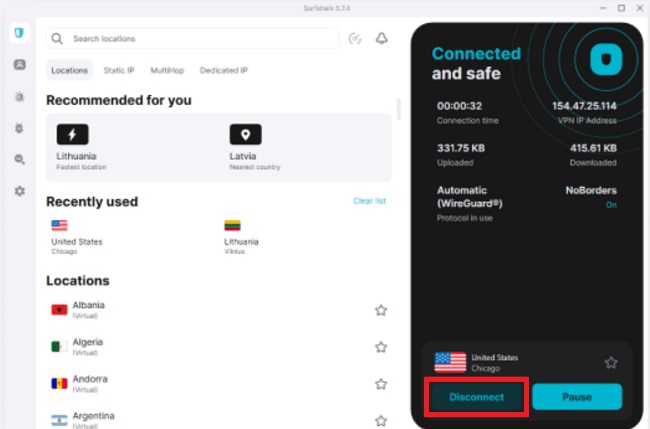Open notifications bell icon
Screen dimensions: 650x429
pyautogui.click(x=382, y=39)
